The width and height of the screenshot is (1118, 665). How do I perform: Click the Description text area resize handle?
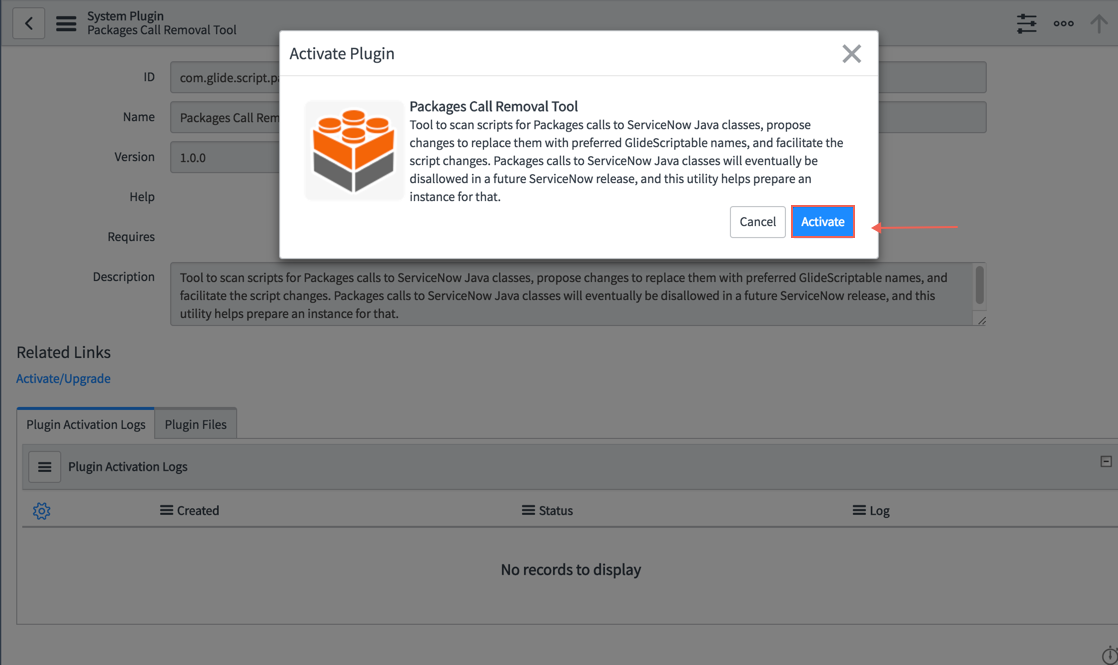click(981, 321)
